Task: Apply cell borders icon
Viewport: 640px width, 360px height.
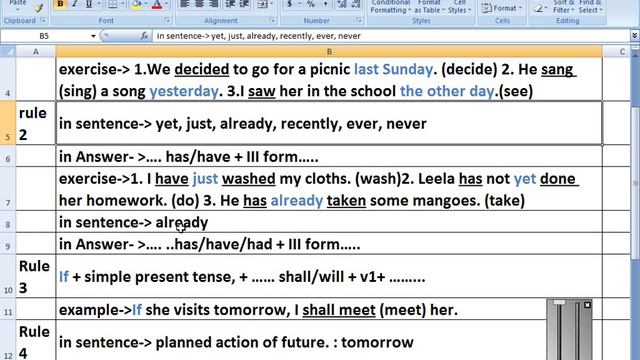Action: pyautogui.click(x=112, y=4)
